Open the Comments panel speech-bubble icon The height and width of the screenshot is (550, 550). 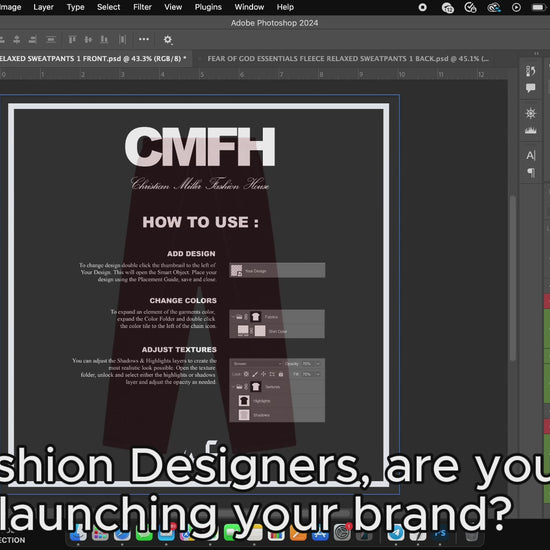tap(530, 88)
